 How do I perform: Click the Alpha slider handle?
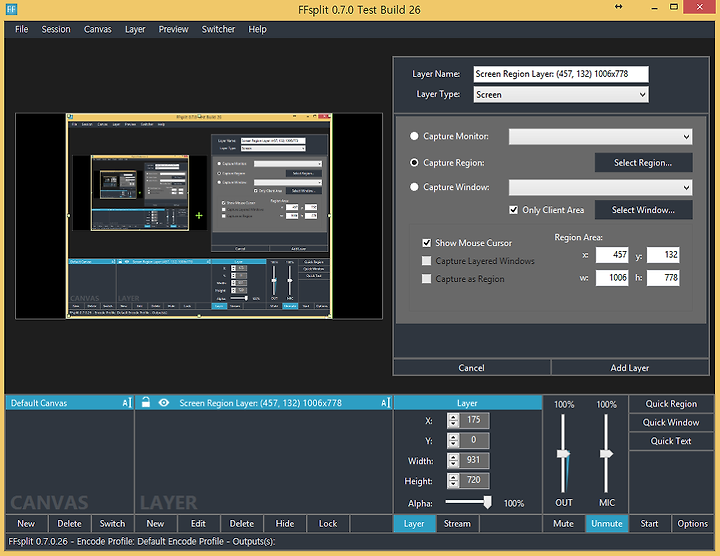(x=488, y=502)
